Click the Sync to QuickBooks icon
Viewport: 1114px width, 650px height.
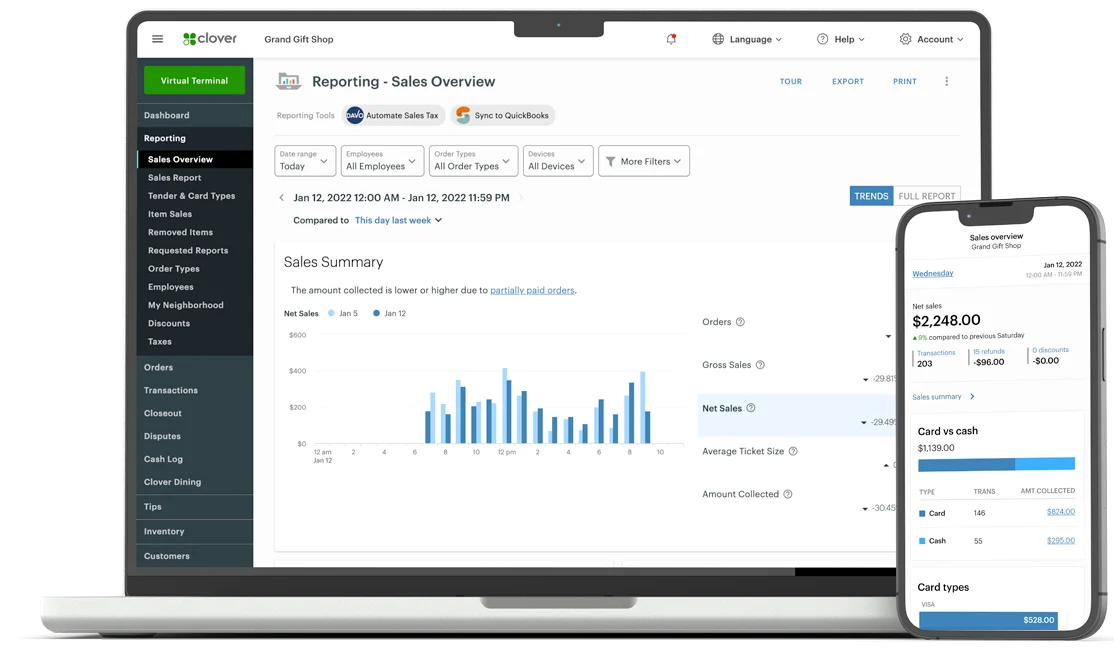click(x=462, y=115)
